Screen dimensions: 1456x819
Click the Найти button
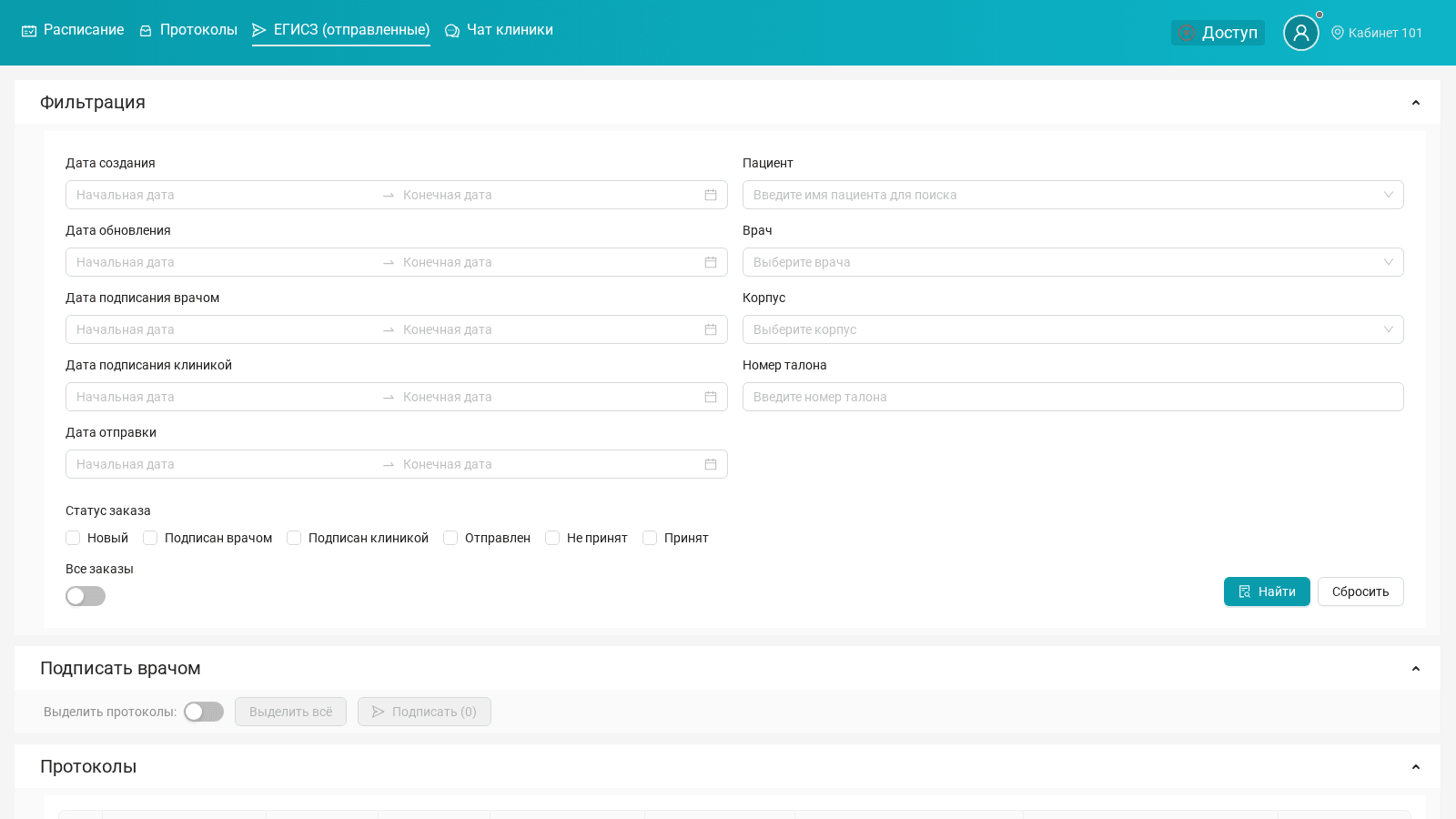pyautogui.click(x=1267, y=591)
